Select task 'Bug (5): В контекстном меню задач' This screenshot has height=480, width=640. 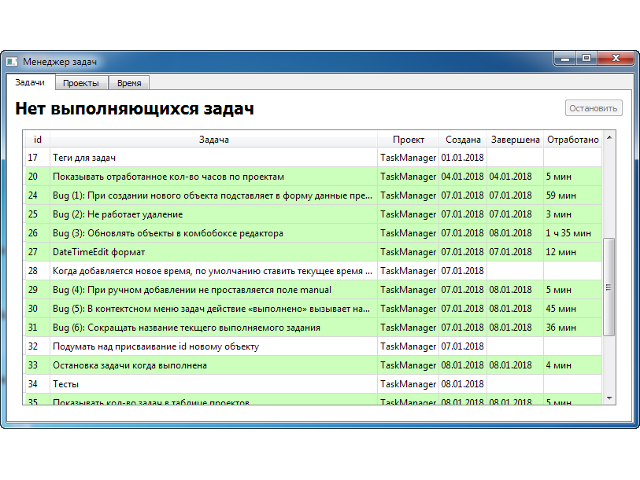[211, 309]
